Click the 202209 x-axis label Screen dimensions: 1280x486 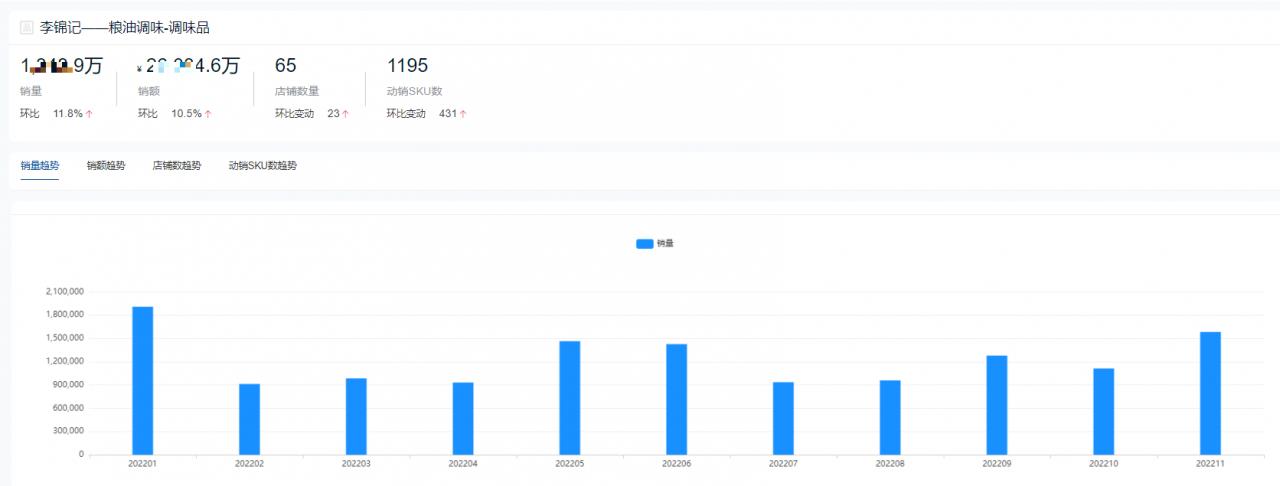click(x=997, y=464)
